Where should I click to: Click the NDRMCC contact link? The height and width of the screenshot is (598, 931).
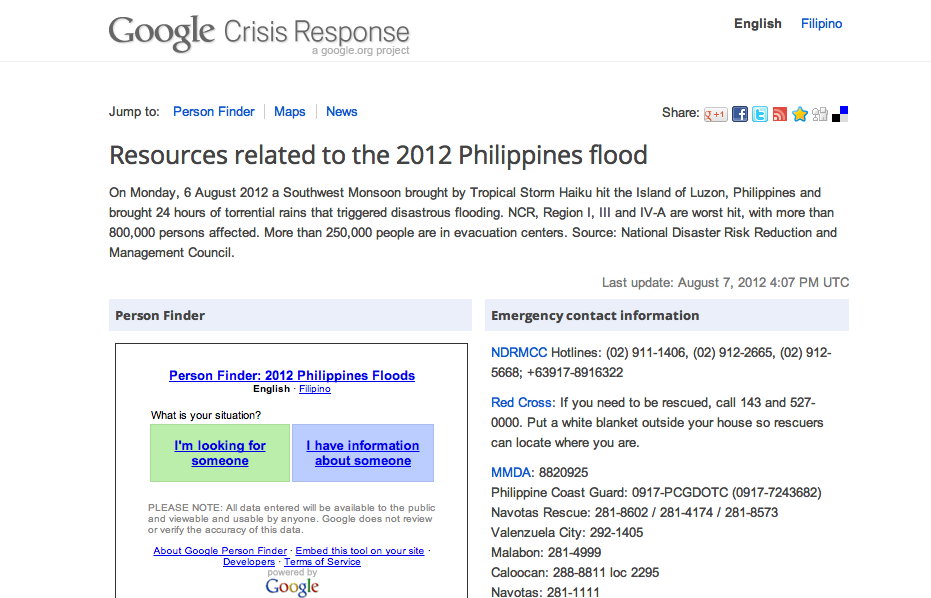517,352
